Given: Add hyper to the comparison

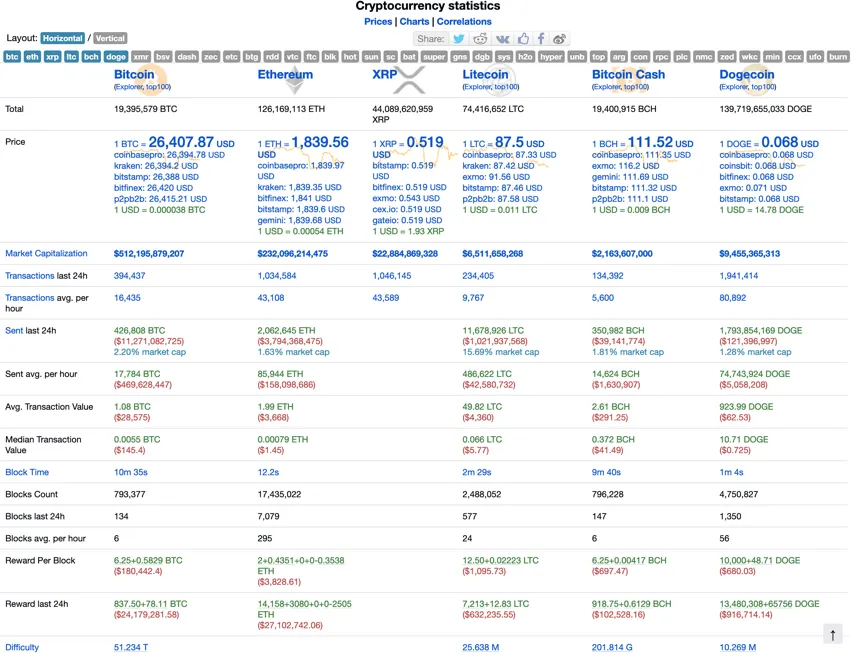Looking at the screenshot, I should [551, 57].
